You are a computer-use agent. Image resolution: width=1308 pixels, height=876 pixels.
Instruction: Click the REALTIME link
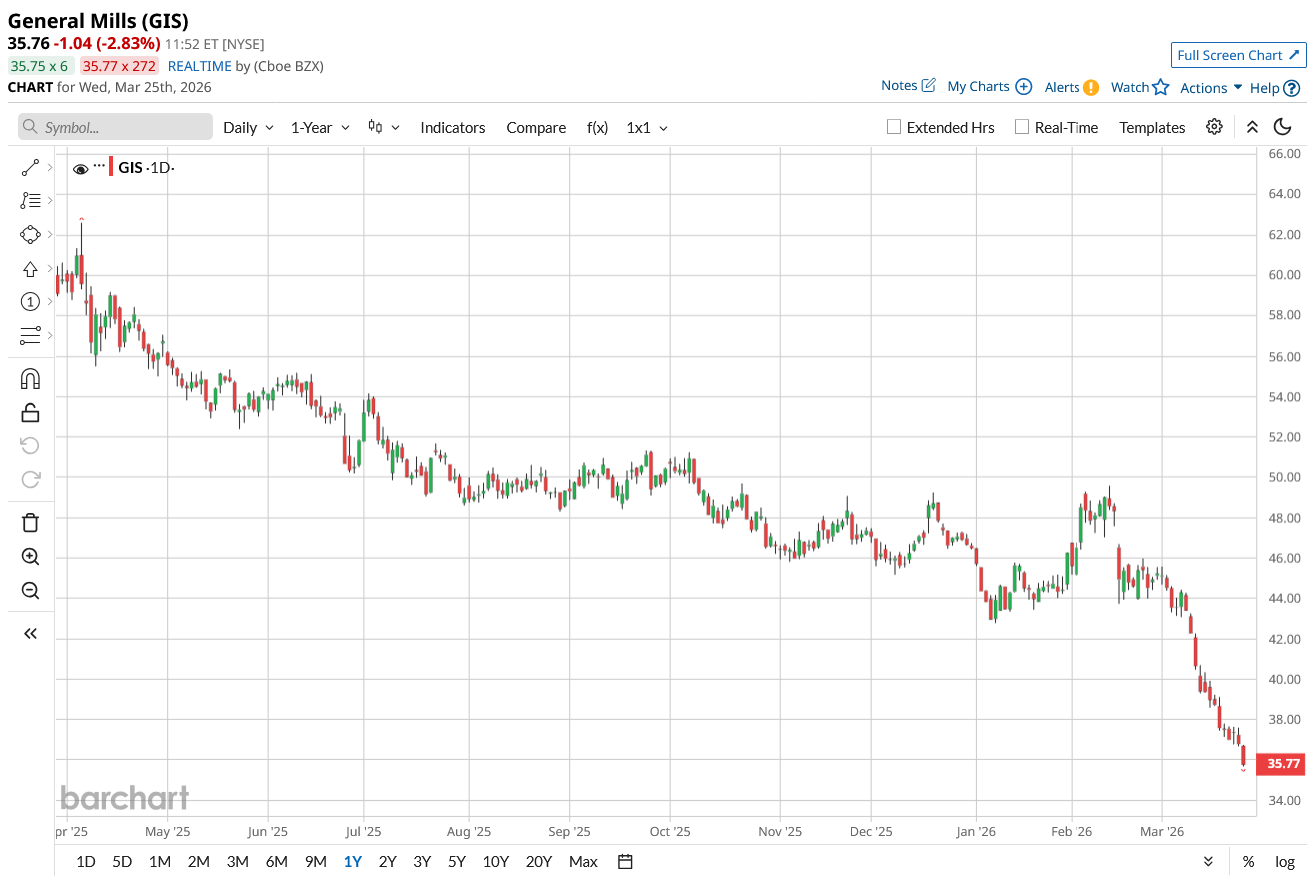[x=199, y=66]
